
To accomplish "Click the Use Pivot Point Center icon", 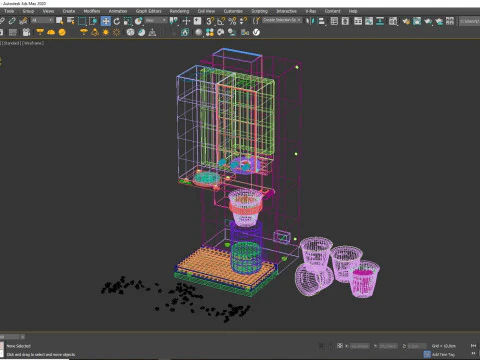I will [x=174, y=21].
